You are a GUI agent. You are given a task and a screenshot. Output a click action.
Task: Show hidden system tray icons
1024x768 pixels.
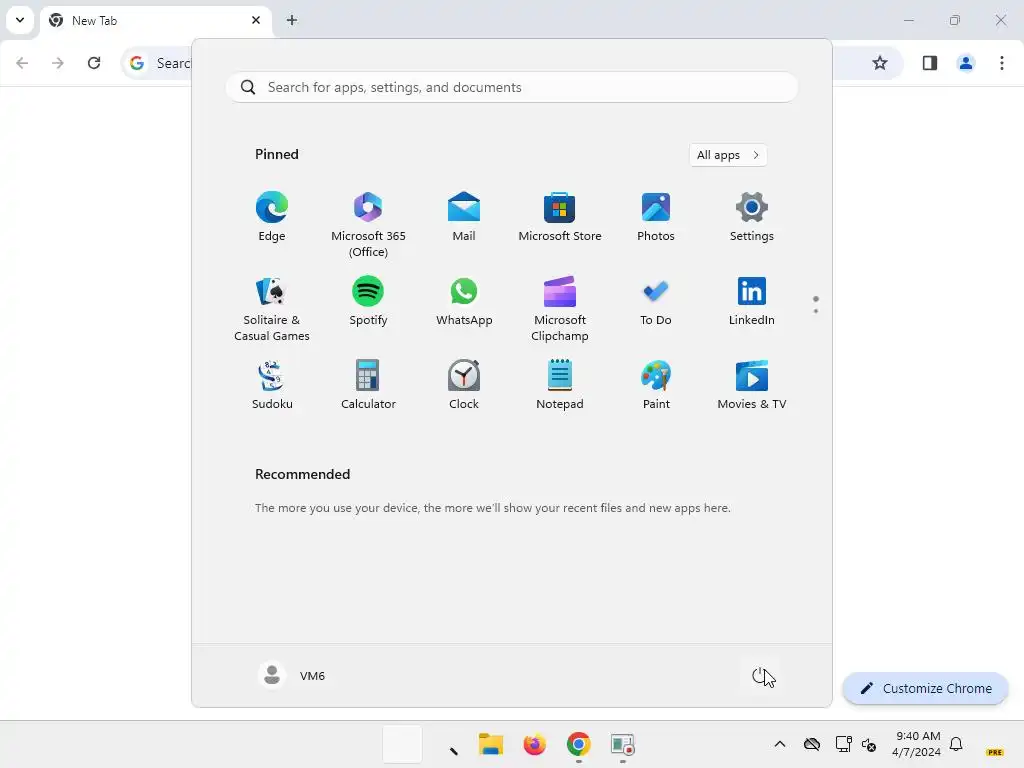tap(780, 744)
